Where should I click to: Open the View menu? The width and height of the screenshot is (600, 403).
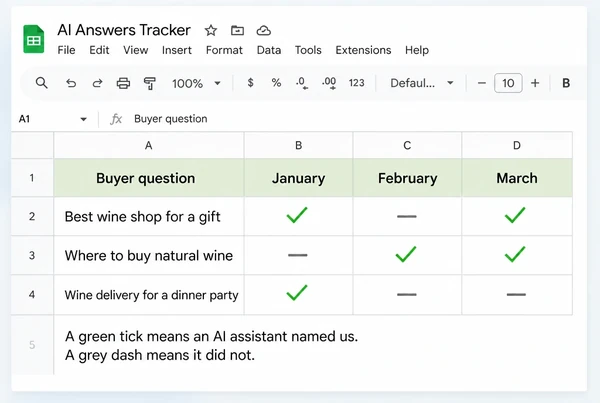135,50
